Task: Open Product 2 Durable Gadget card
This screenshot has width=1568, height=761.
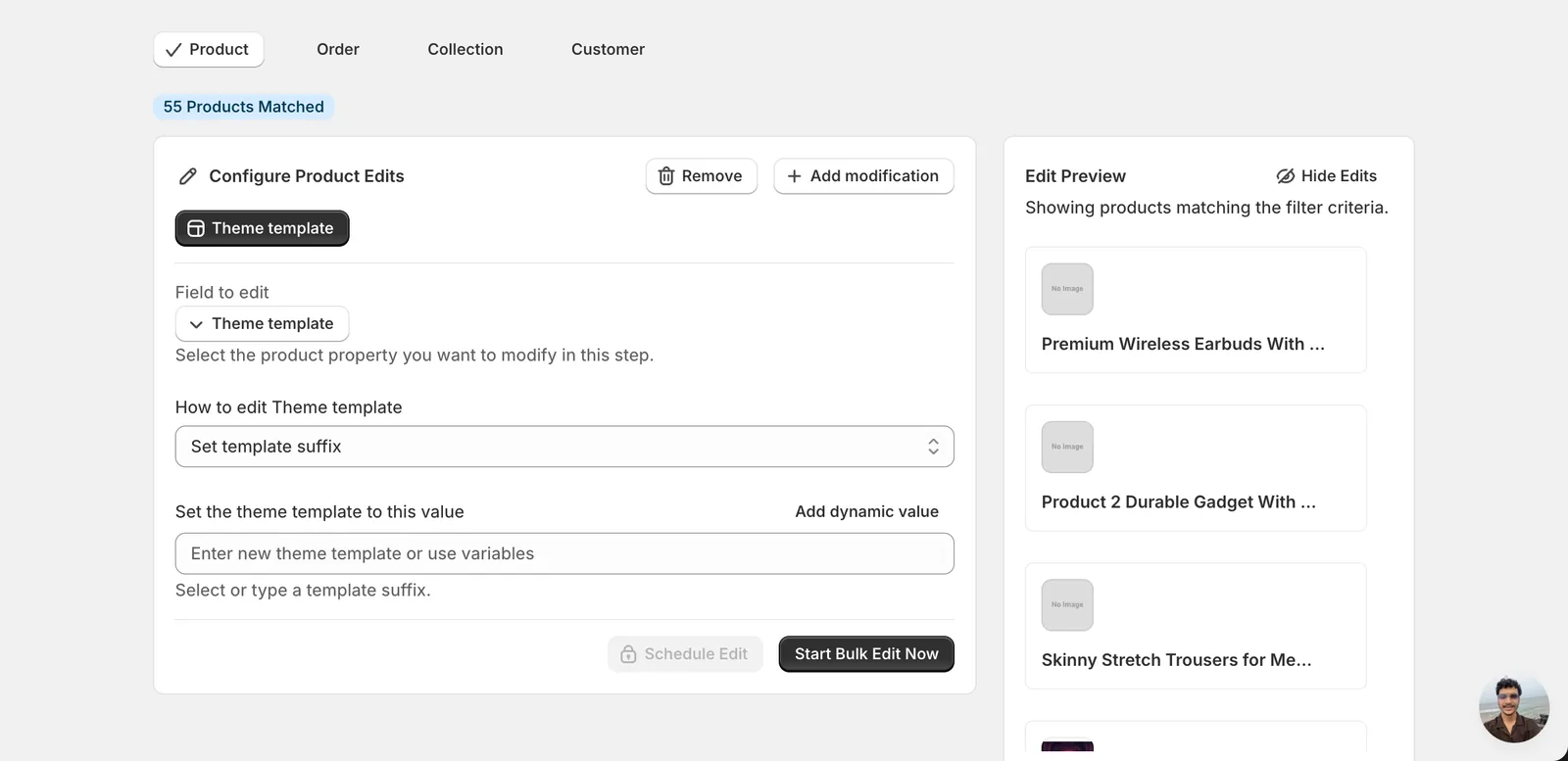Action: coord(1196,468)
